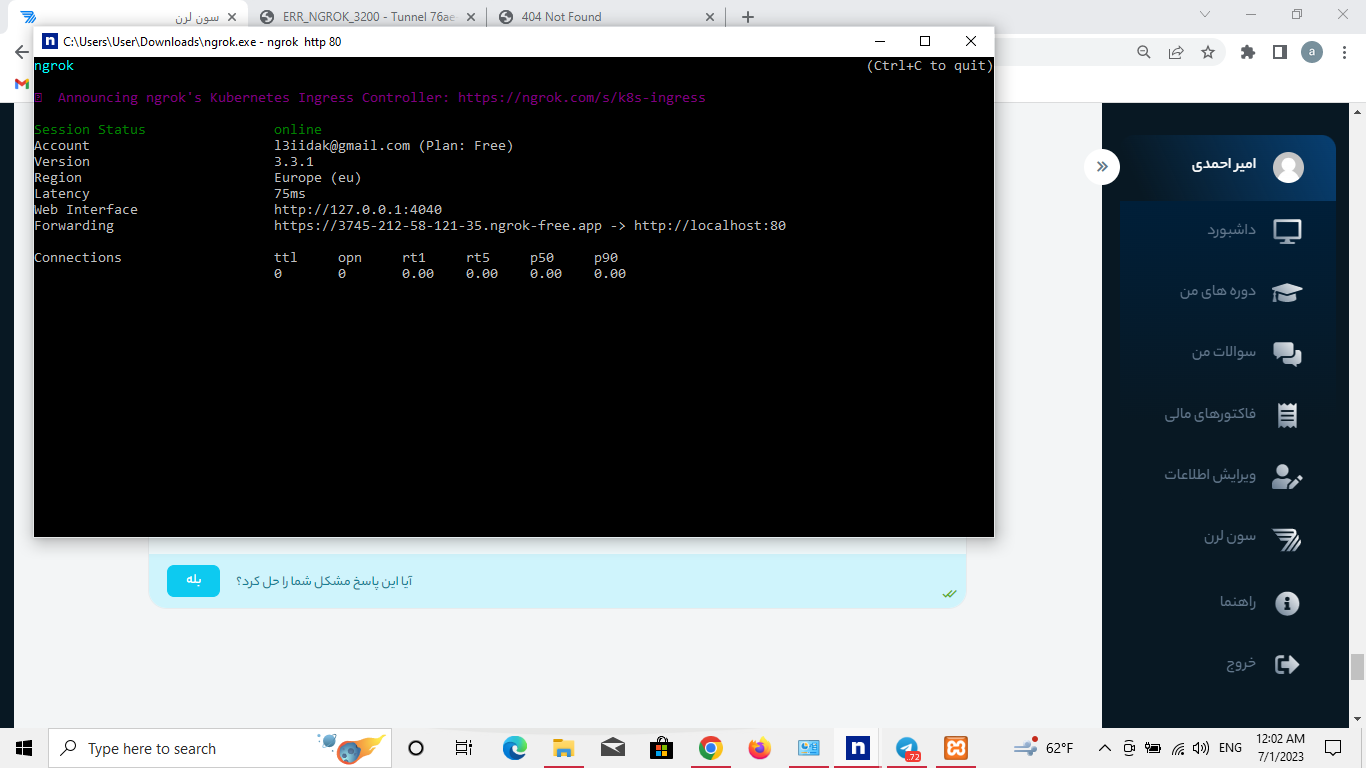
Task: Click the user avatar next to امیر احمدی
Action: 1288,167
